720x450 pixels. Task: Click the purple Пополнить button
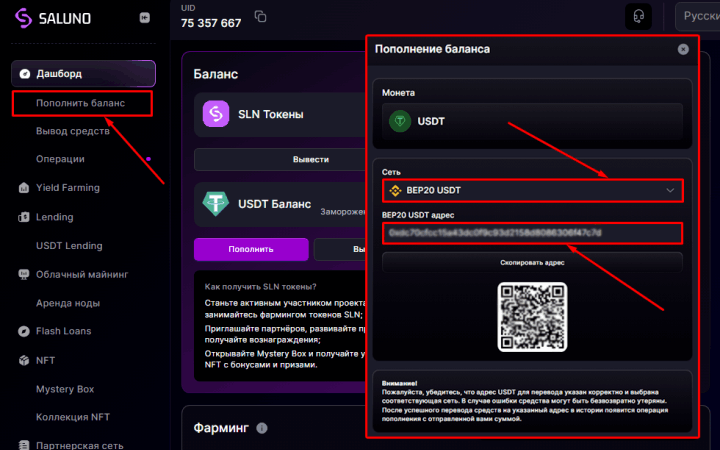251,249
